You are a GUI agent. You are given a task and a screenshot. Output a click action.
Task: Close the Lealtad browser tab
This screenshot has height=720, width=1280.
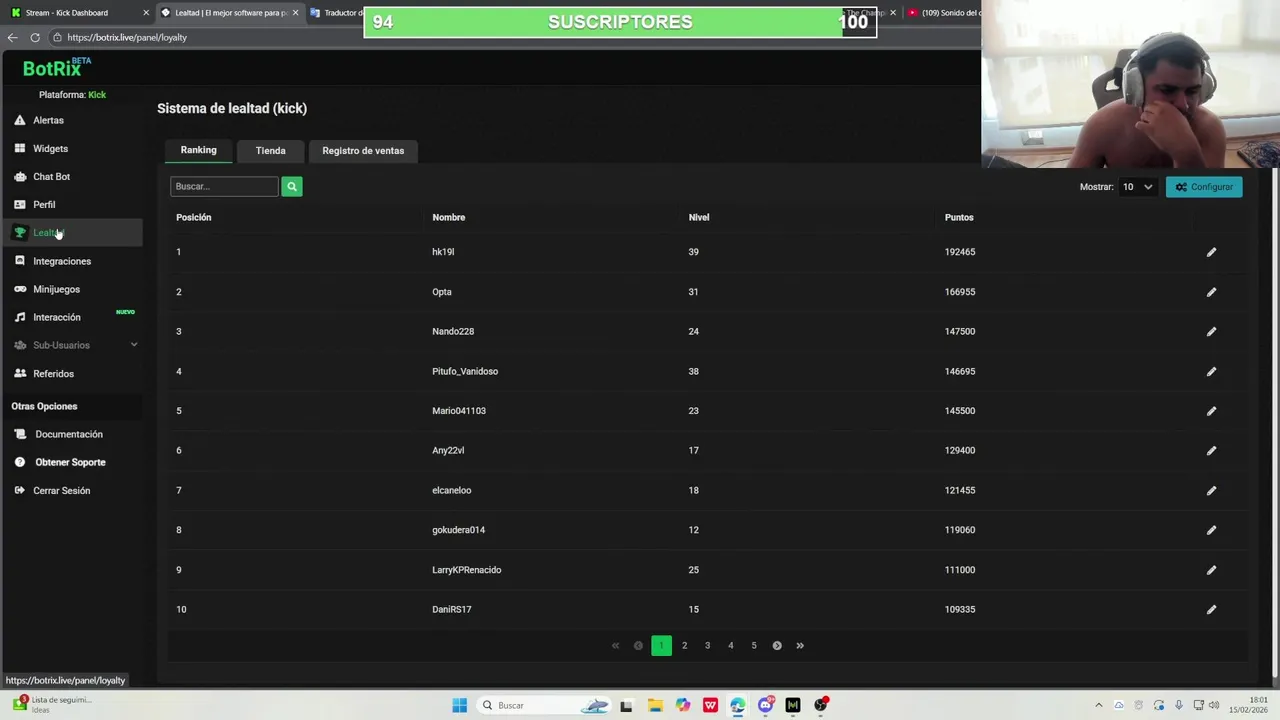point(295,13)
